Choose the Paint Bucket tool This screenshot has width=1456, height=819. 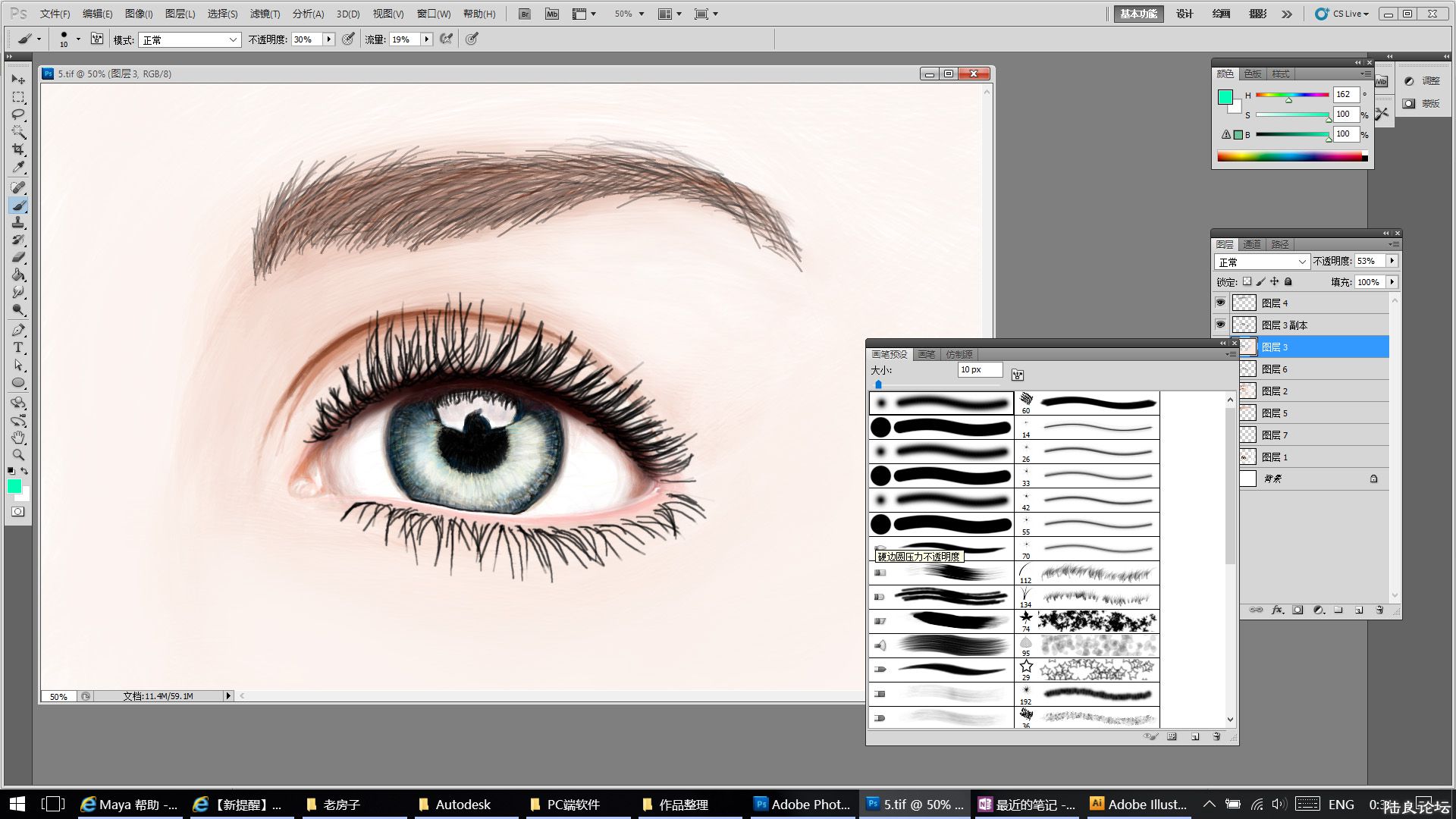pos(18,275)
